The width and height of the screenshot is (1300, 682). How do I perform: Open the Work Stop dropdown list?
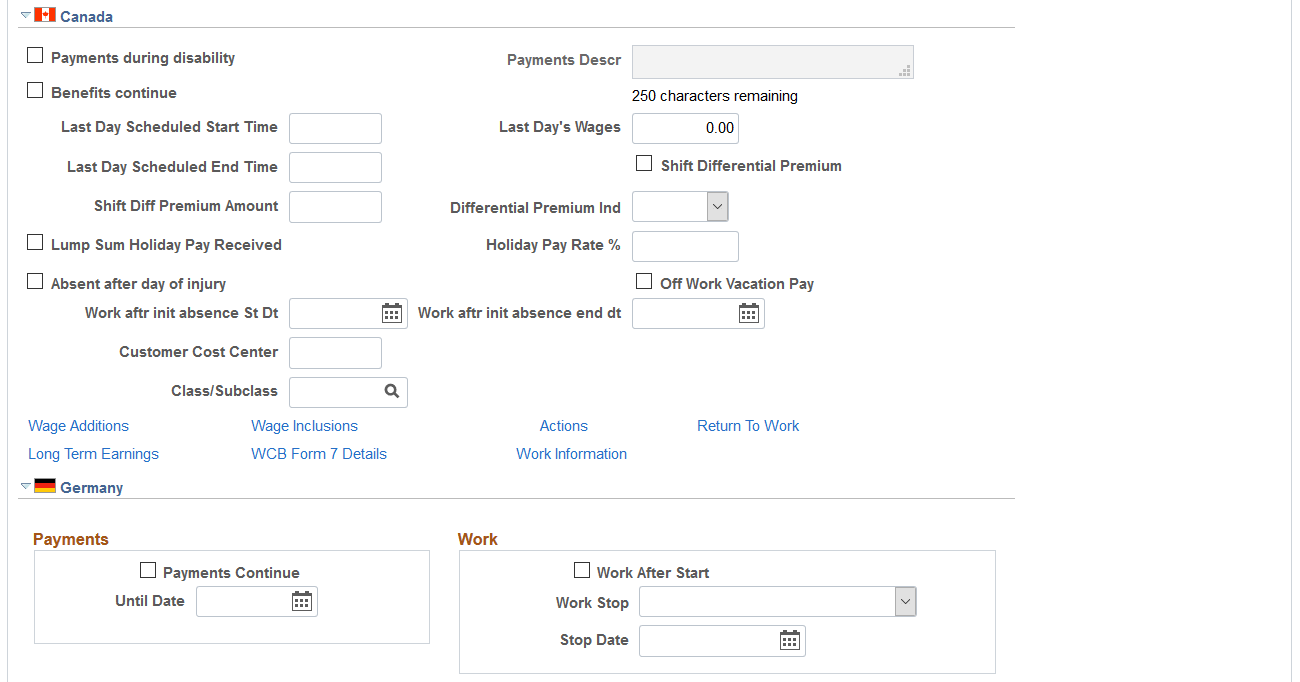tap(778, 602)
